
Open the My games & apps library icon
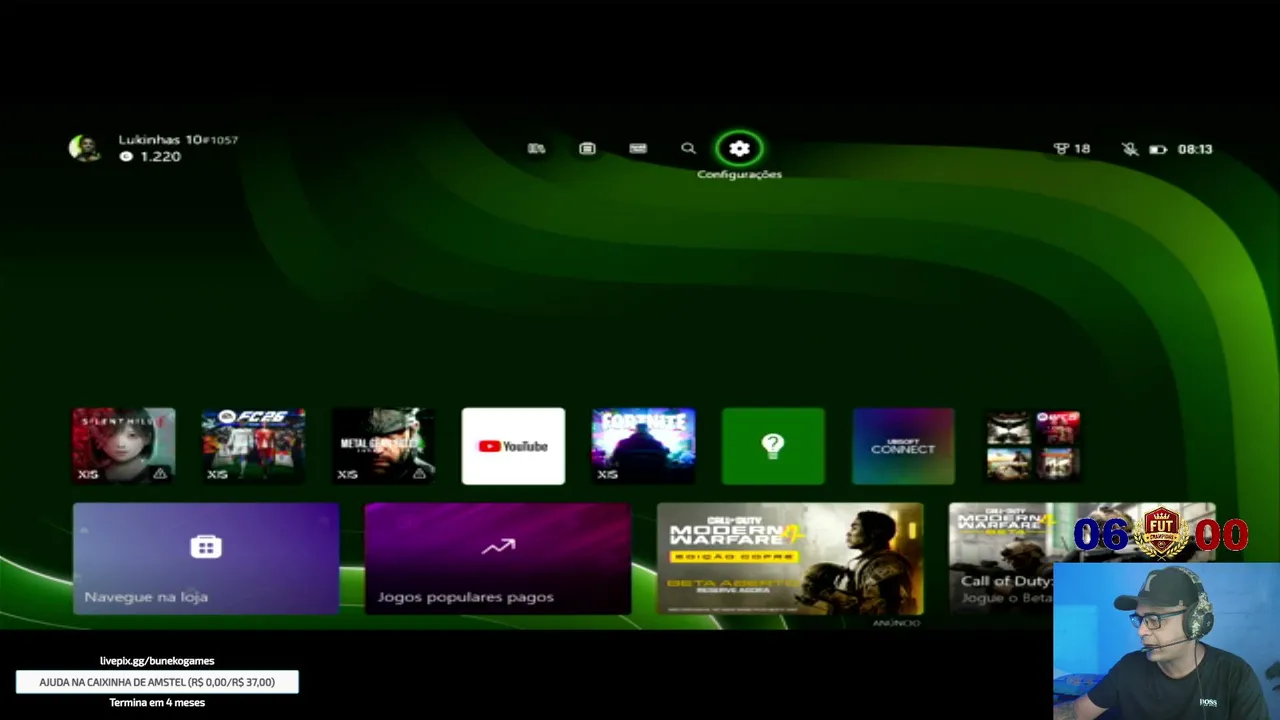point(536,148)
